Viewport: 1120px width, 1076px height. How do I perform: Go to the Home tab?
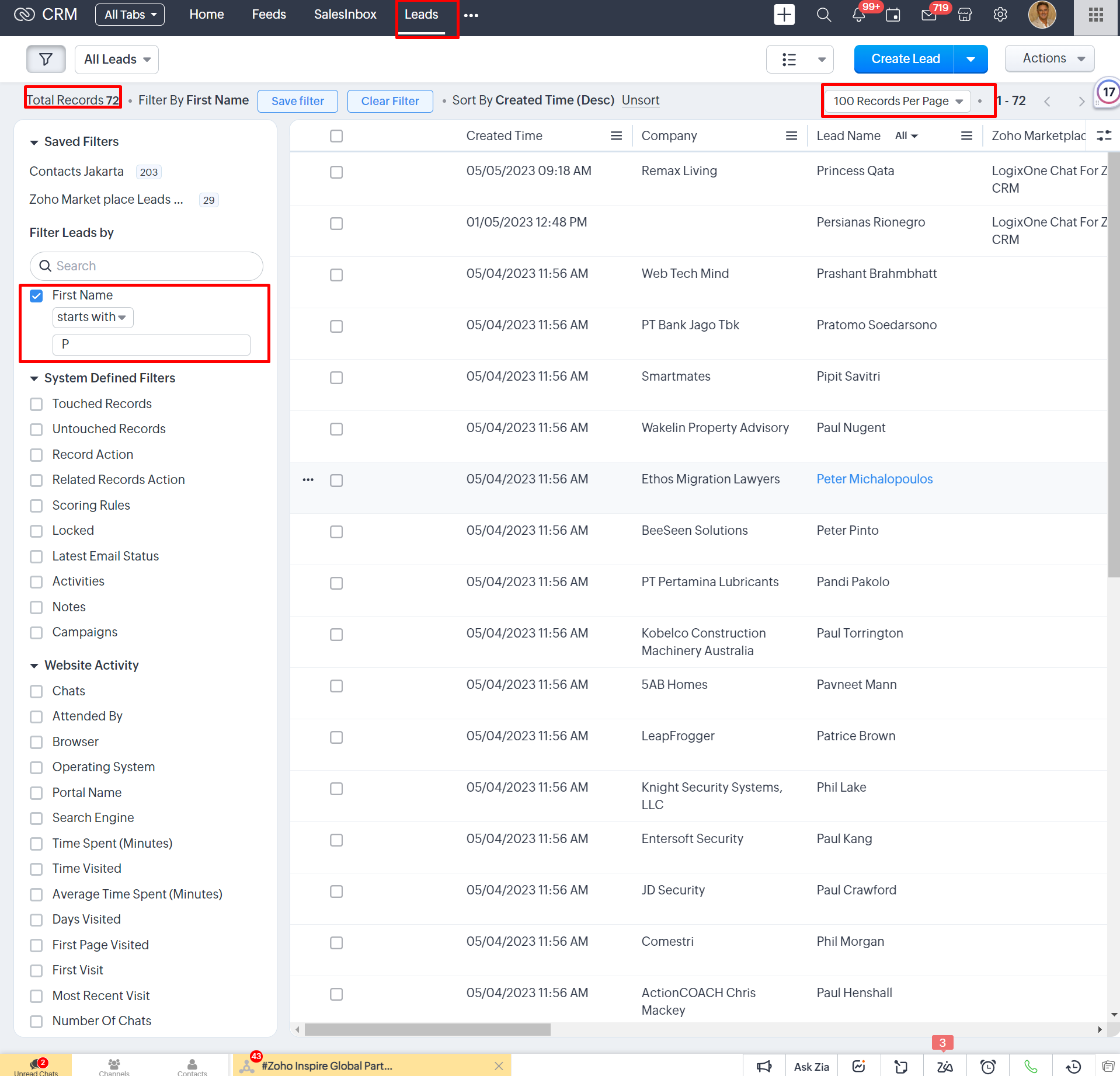tap(206, 15)
